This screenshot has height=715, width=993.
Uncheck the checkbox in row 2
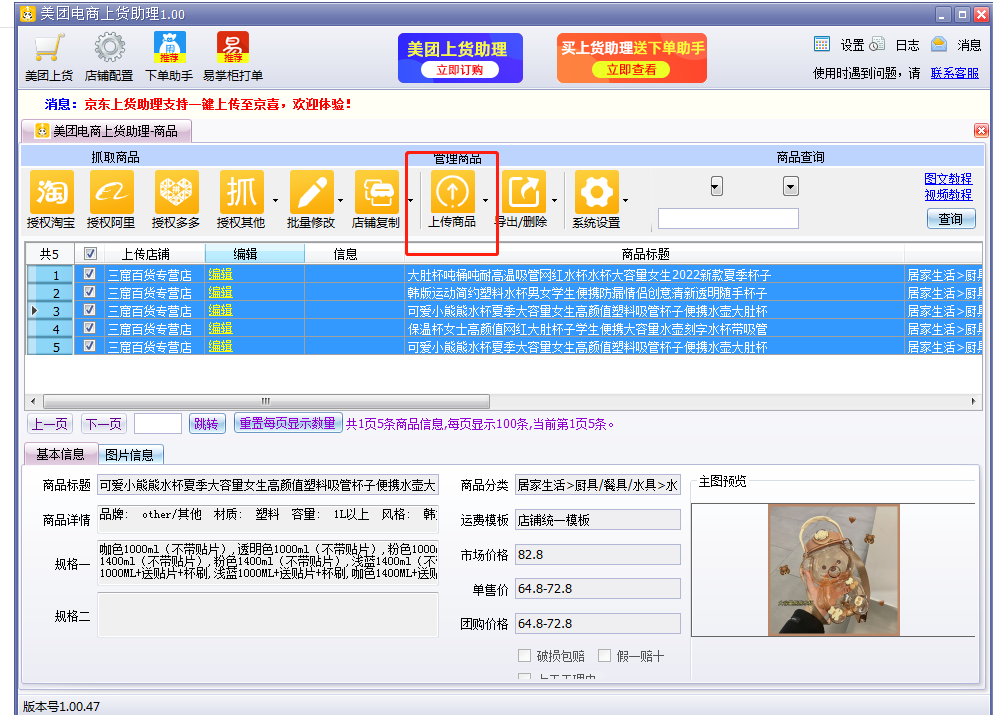click(x=89, y=291)
